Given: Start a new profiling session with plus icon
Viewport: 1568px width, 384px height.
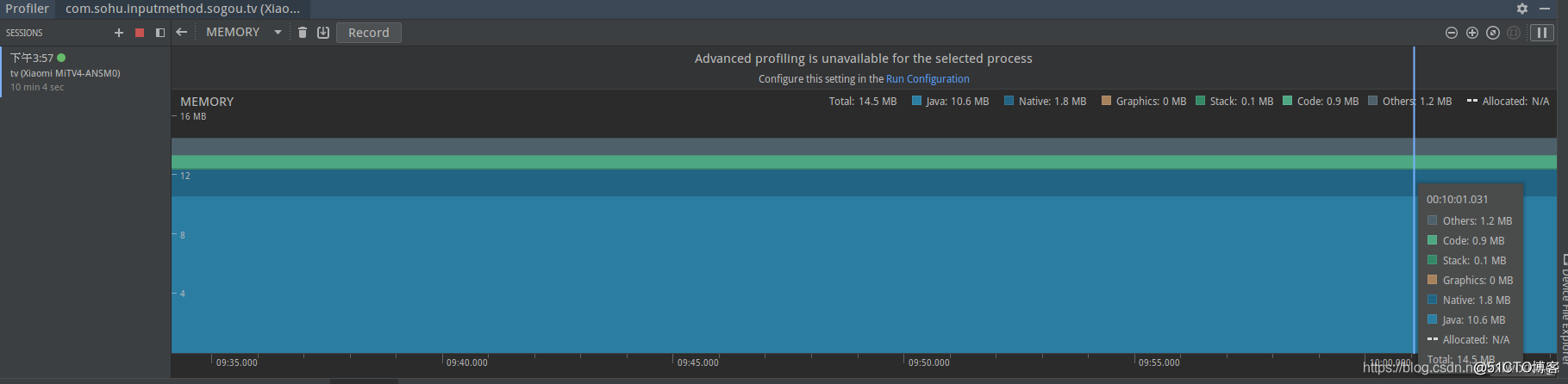Looking at the screenshot, I should 119,33.
